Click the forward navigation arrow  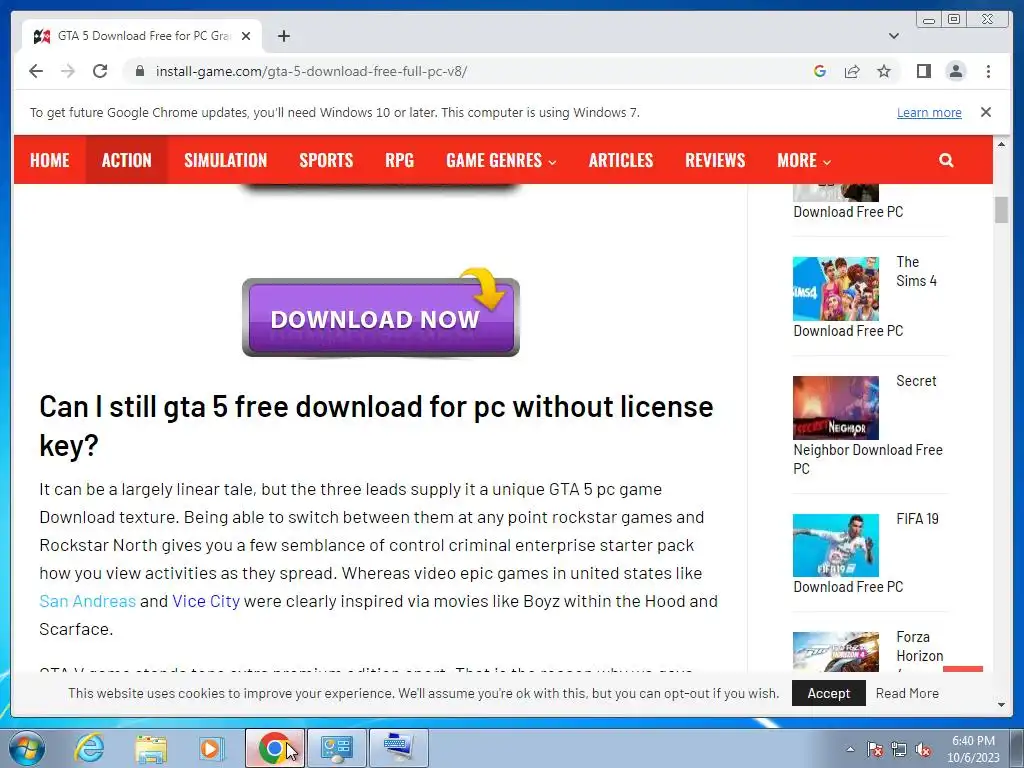point(68,71)
